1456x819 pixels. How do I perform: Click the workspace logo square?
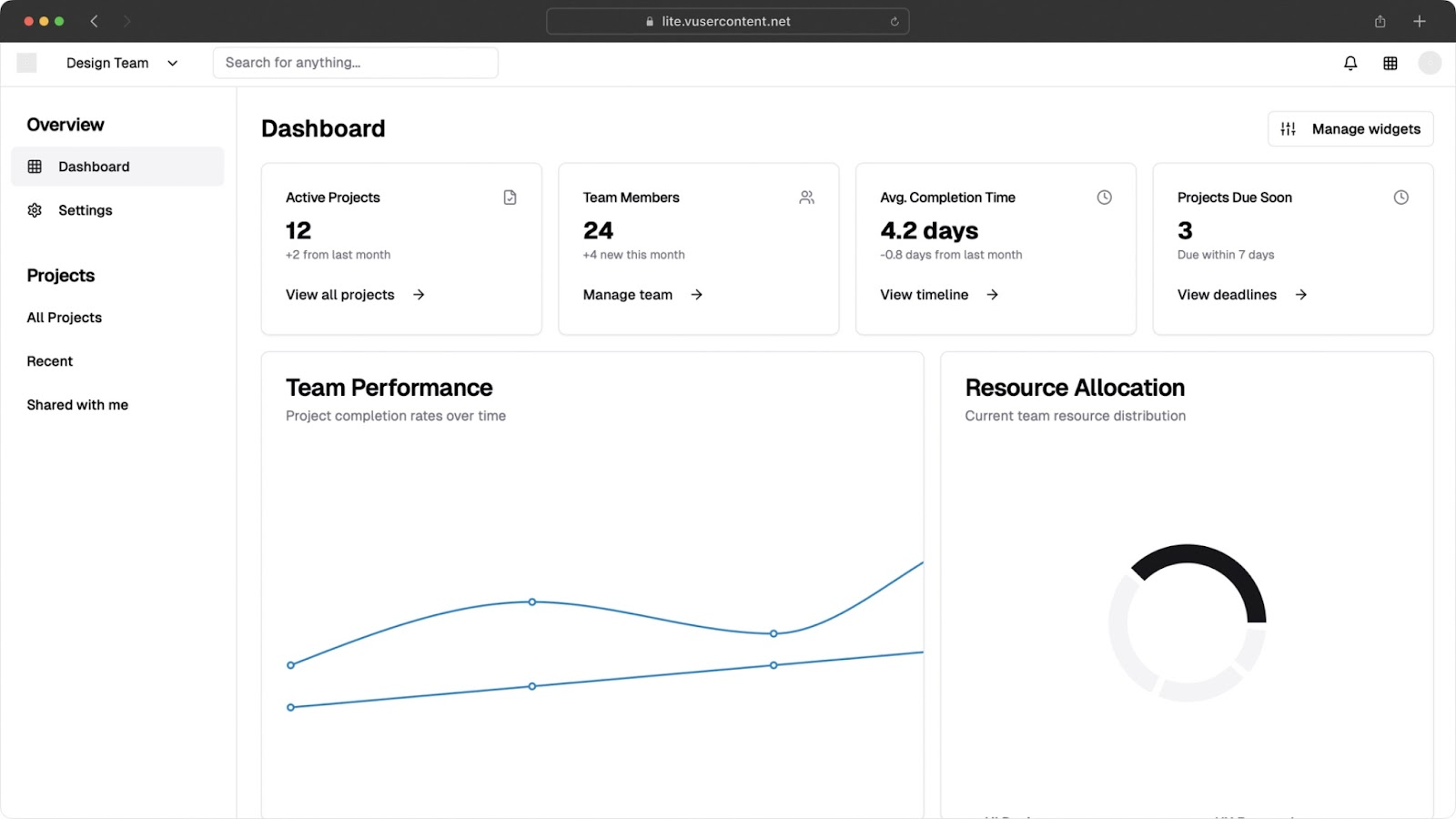[27, 63]
